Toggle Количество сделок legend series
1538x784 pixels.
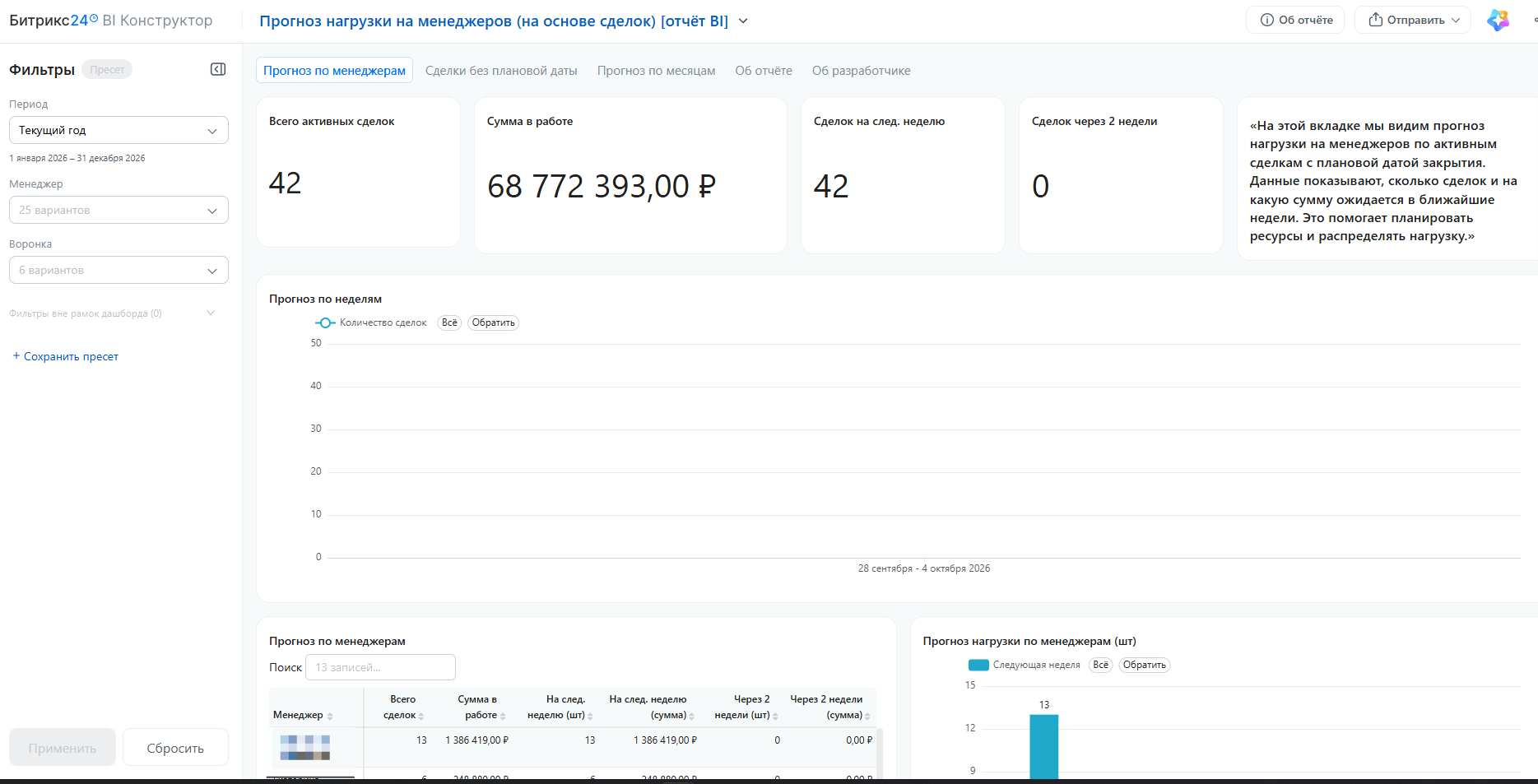(x=371, y=322)
